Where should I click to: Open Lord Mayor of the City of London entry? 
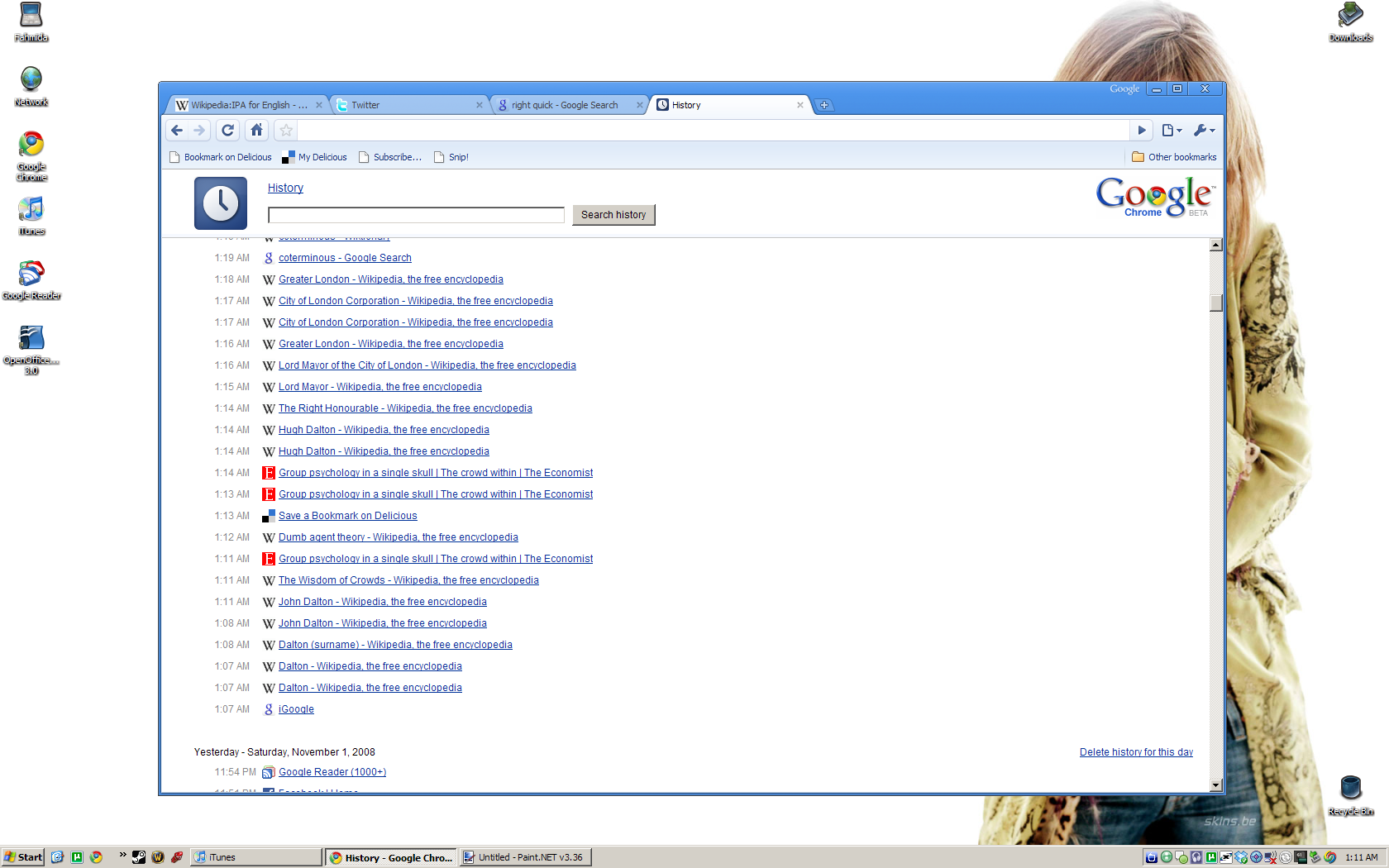[x=427, y=365]
